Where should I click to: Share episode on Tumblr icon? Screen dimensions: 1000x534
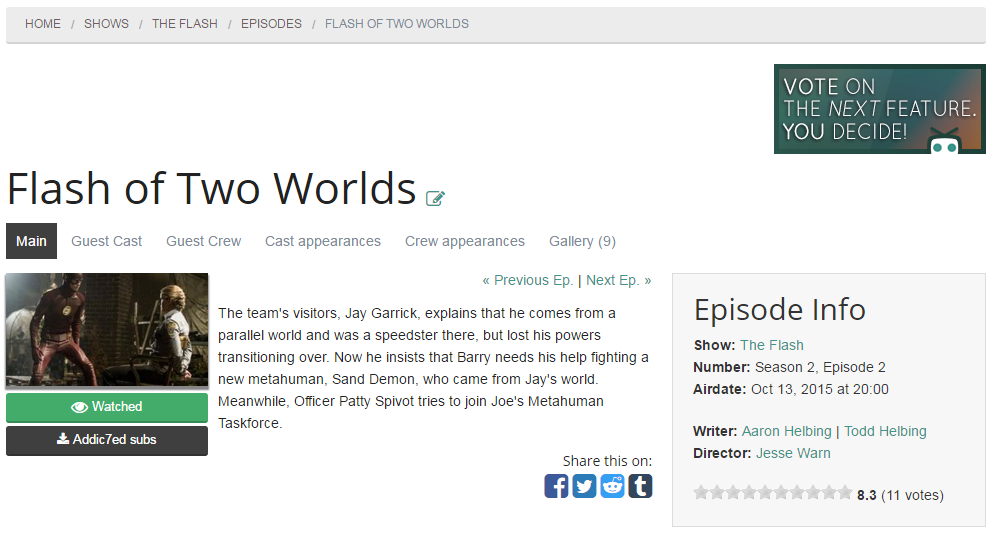pyautogui.click(x=640, y=486)
